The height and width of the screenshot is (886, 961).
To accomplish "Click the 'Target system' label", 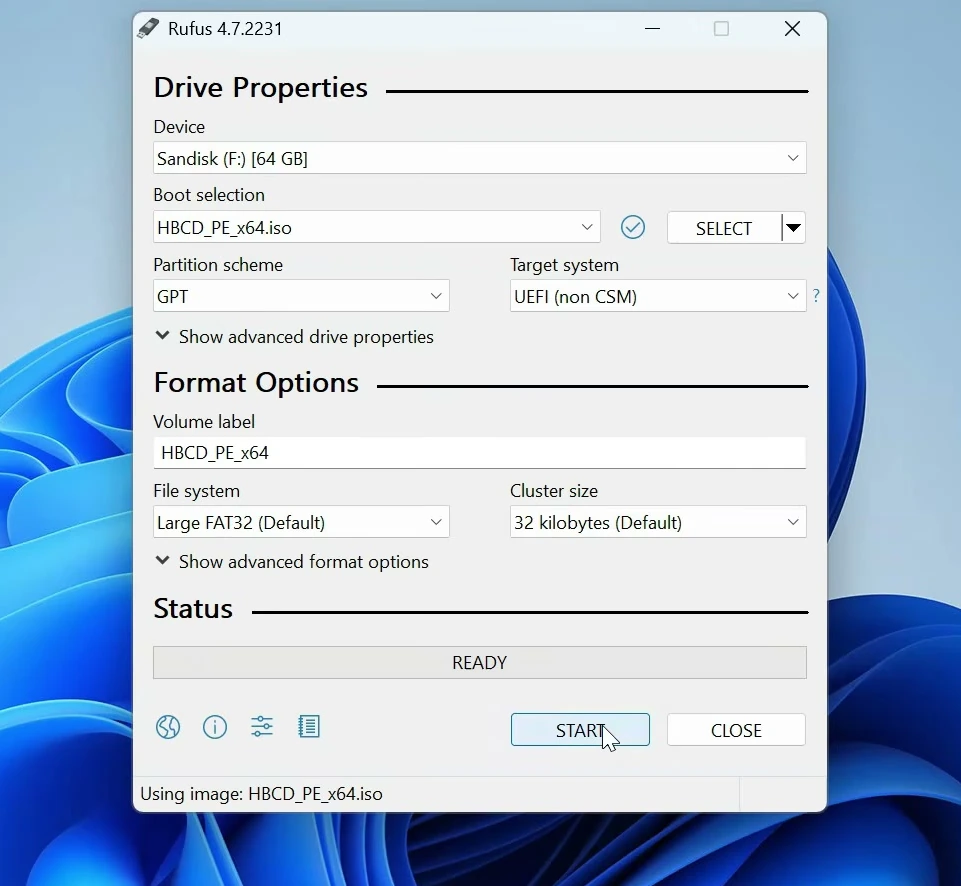I will [x=564, y=265].
